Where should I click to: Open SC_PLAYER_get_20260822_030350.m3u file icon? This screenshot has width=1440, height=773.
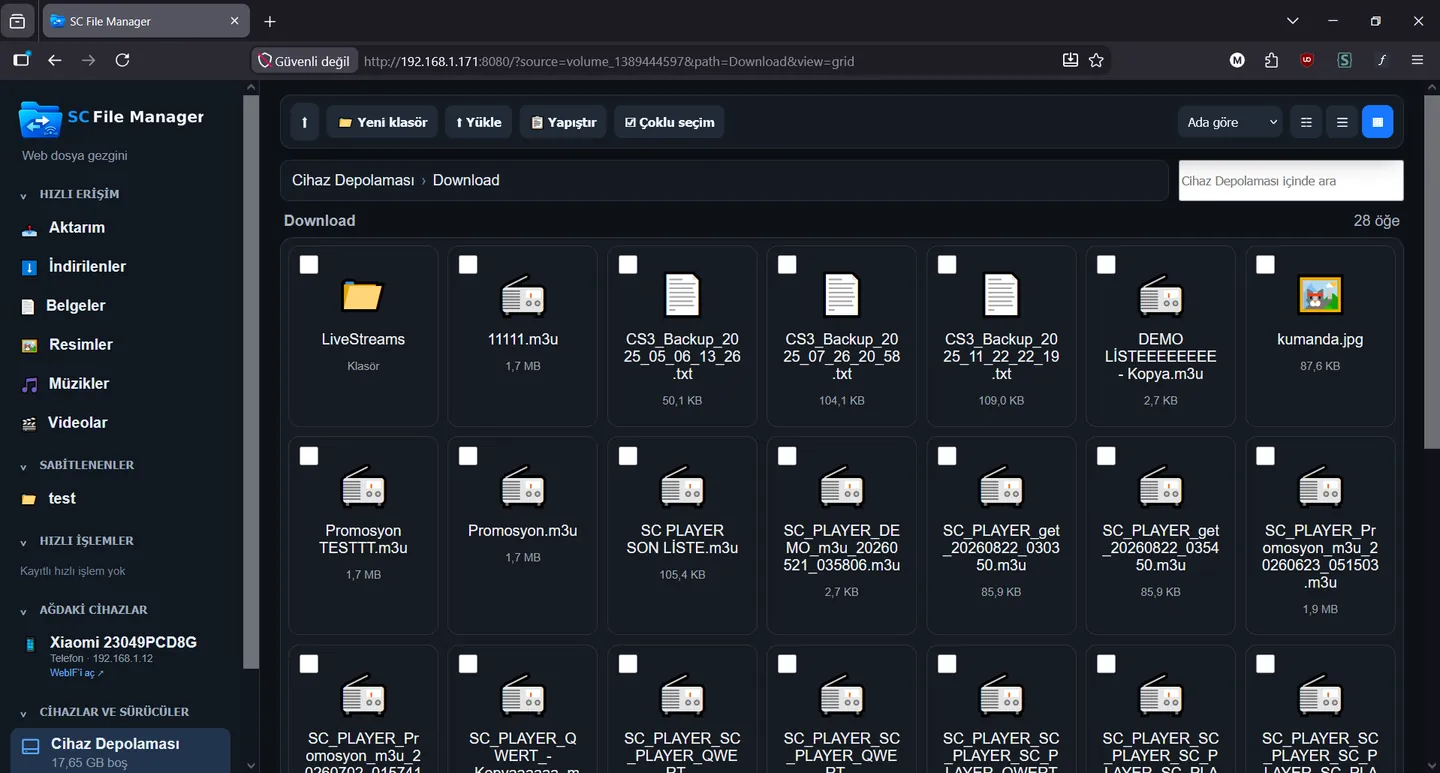(1001, 487)
